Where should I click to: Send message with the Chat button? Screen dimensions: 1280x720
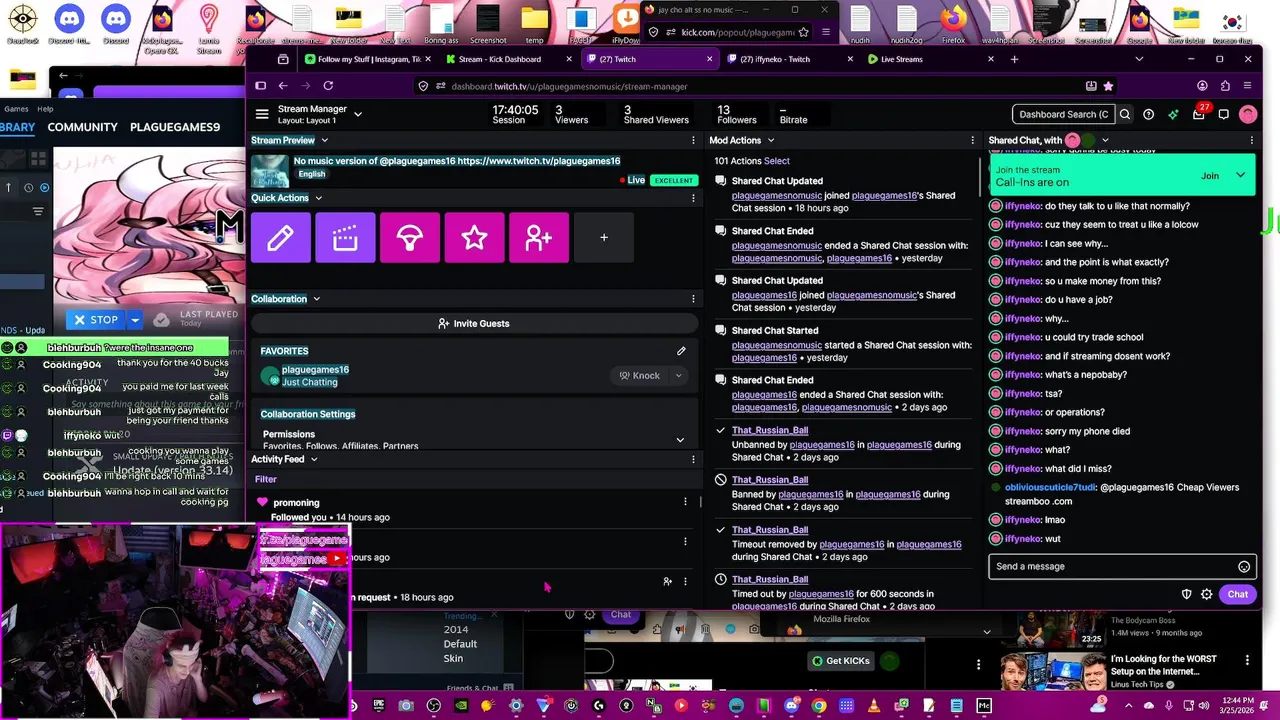[x=1238, y=594]
